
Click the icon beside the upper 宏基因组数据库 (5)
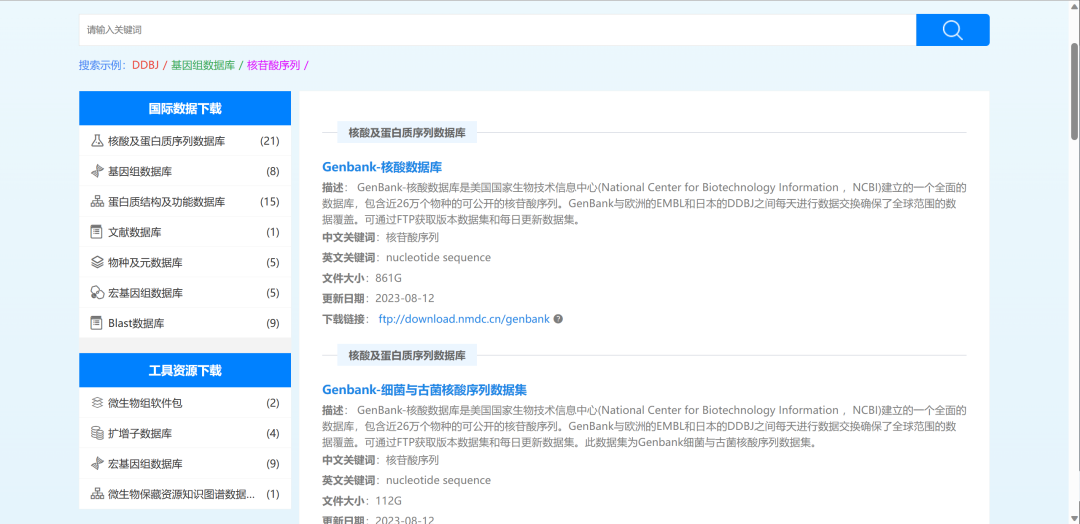pyautogui.click(x=97, y=293)
